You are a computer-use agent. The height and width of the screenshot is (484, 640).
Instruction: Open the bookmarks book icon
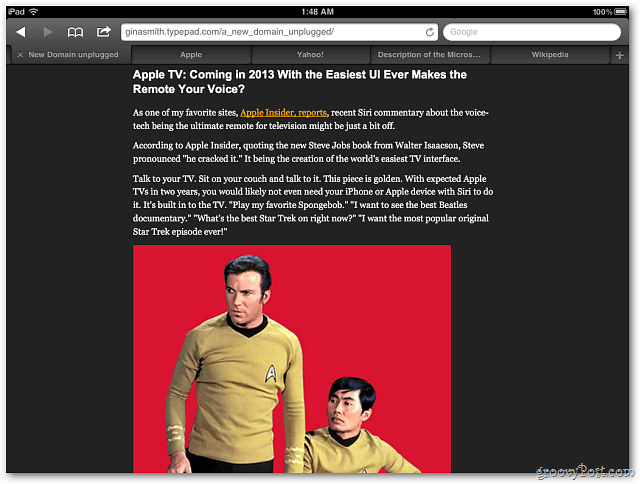pos(75,32)
